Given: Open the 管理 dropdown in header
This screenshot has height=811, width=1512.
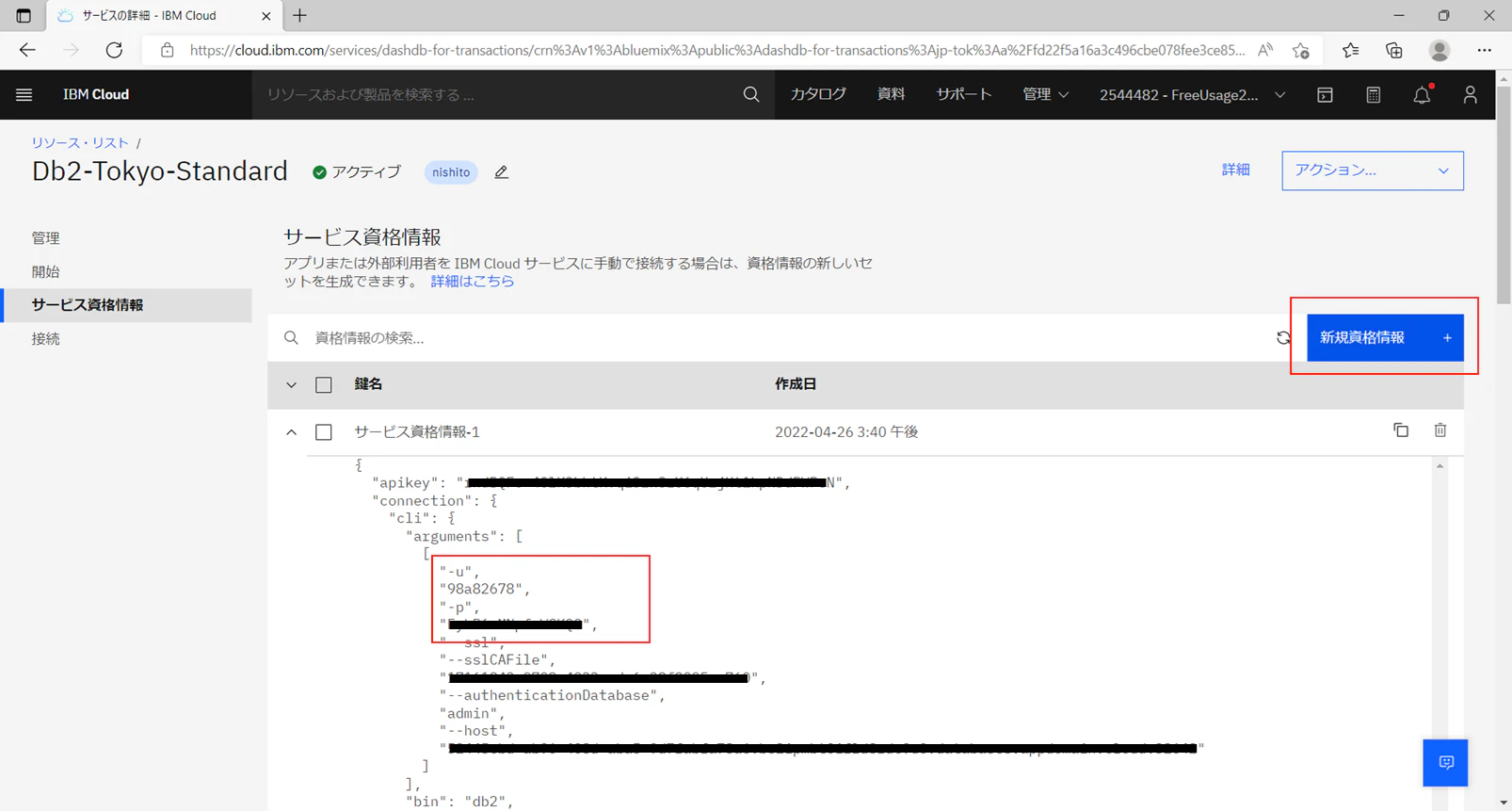Looking at the screenshot, I should (x=1045, y=94).
